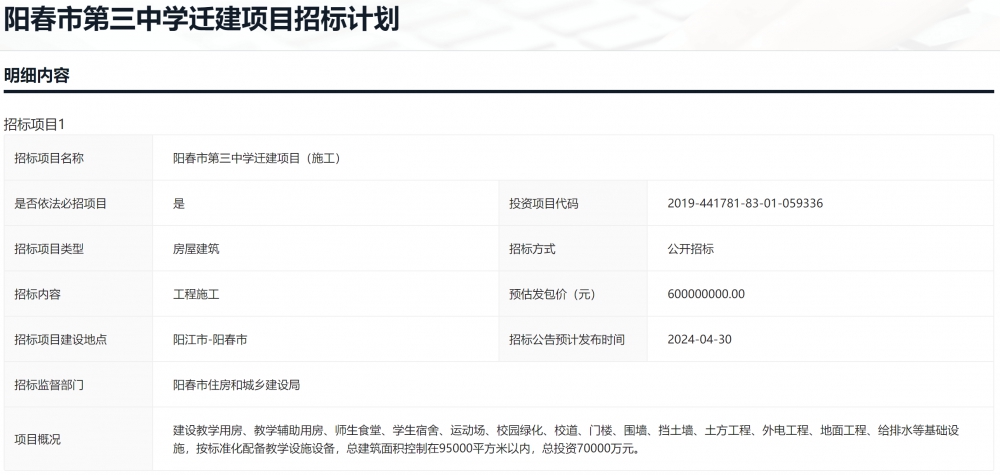
Task: Click the 公开招标 value
Action: click(691, 249)
